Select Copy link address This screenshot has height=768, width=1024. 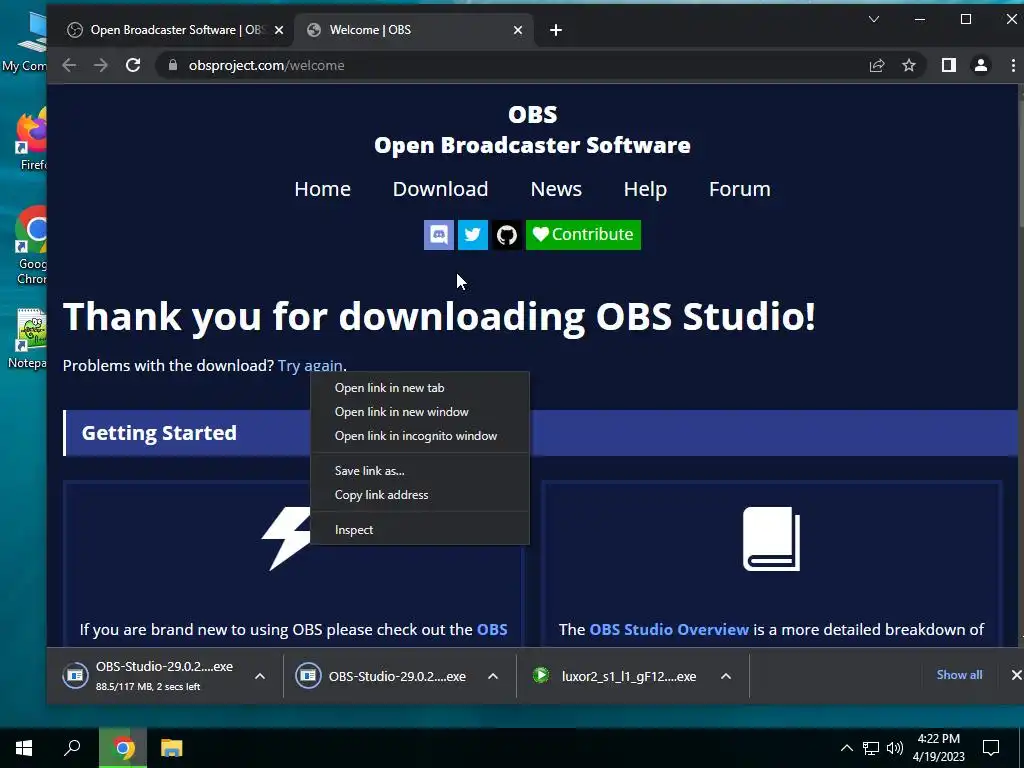click(x=420, y=495)
